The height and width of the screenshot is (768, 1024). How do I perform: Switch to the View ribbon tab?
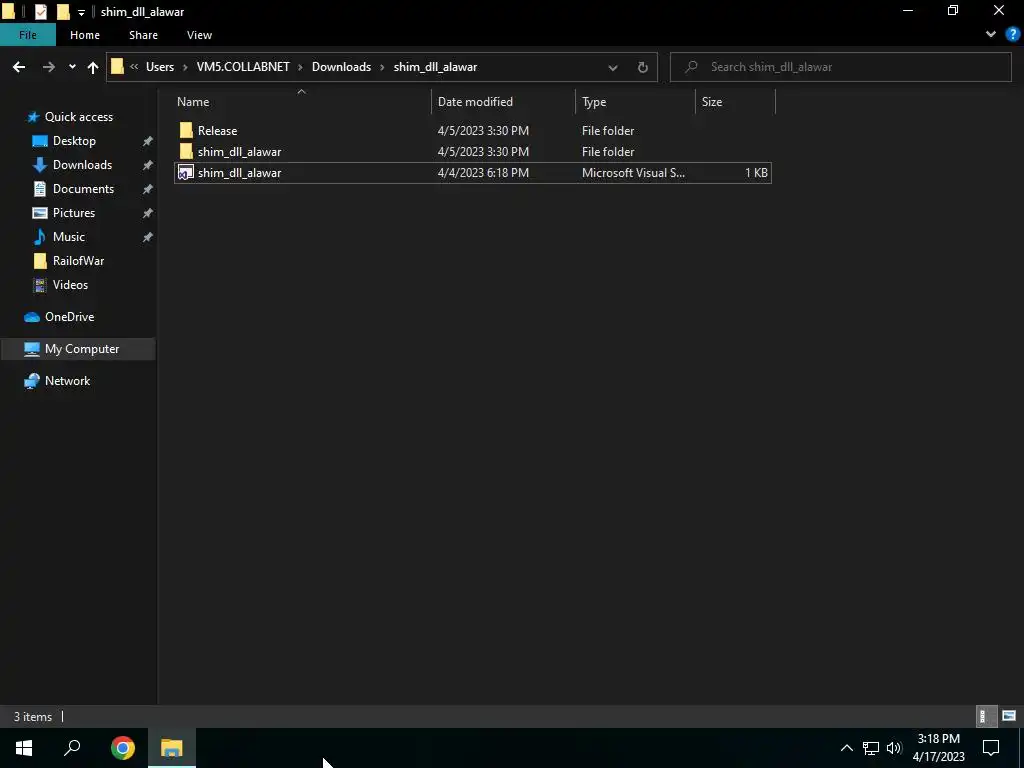click(x=199, y=35)
